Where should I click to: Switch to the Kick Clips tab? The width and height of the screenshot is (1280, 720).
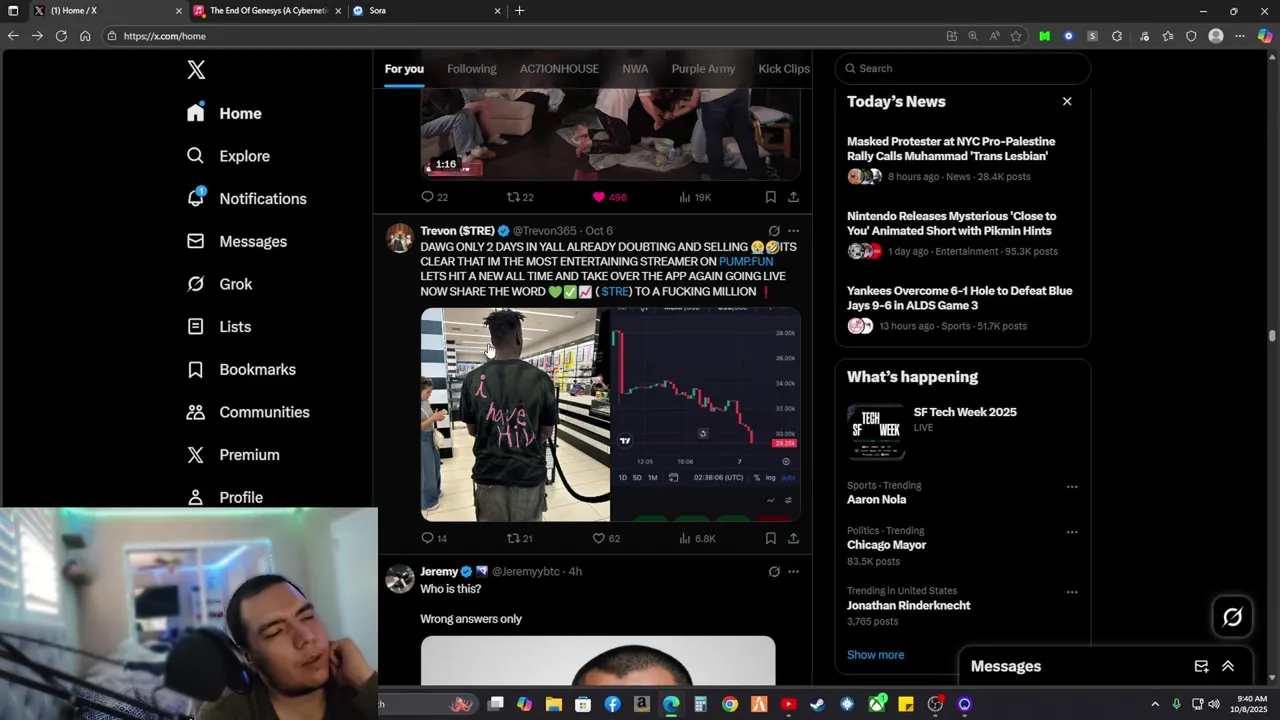pyautogui.click(x=784, y=69)
